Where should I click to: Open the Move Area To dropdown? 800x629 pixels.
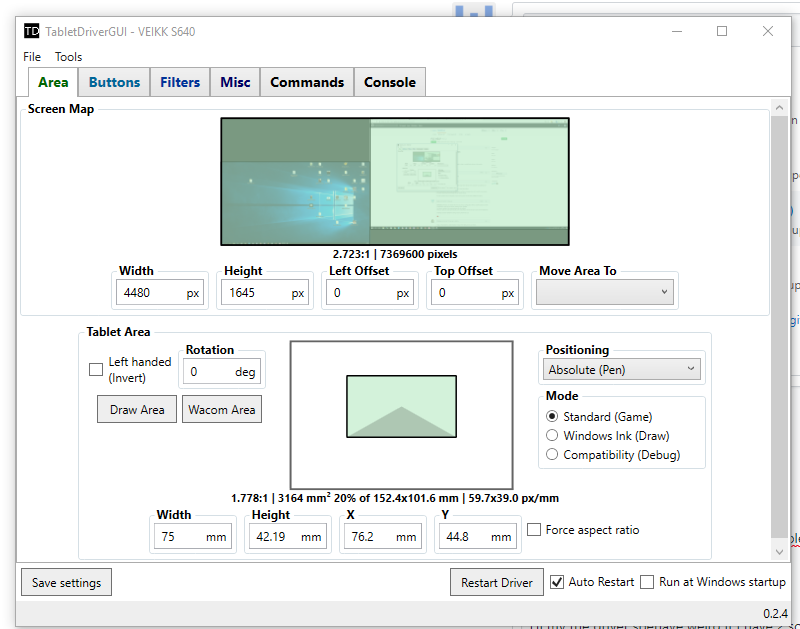tap(605, 291)
